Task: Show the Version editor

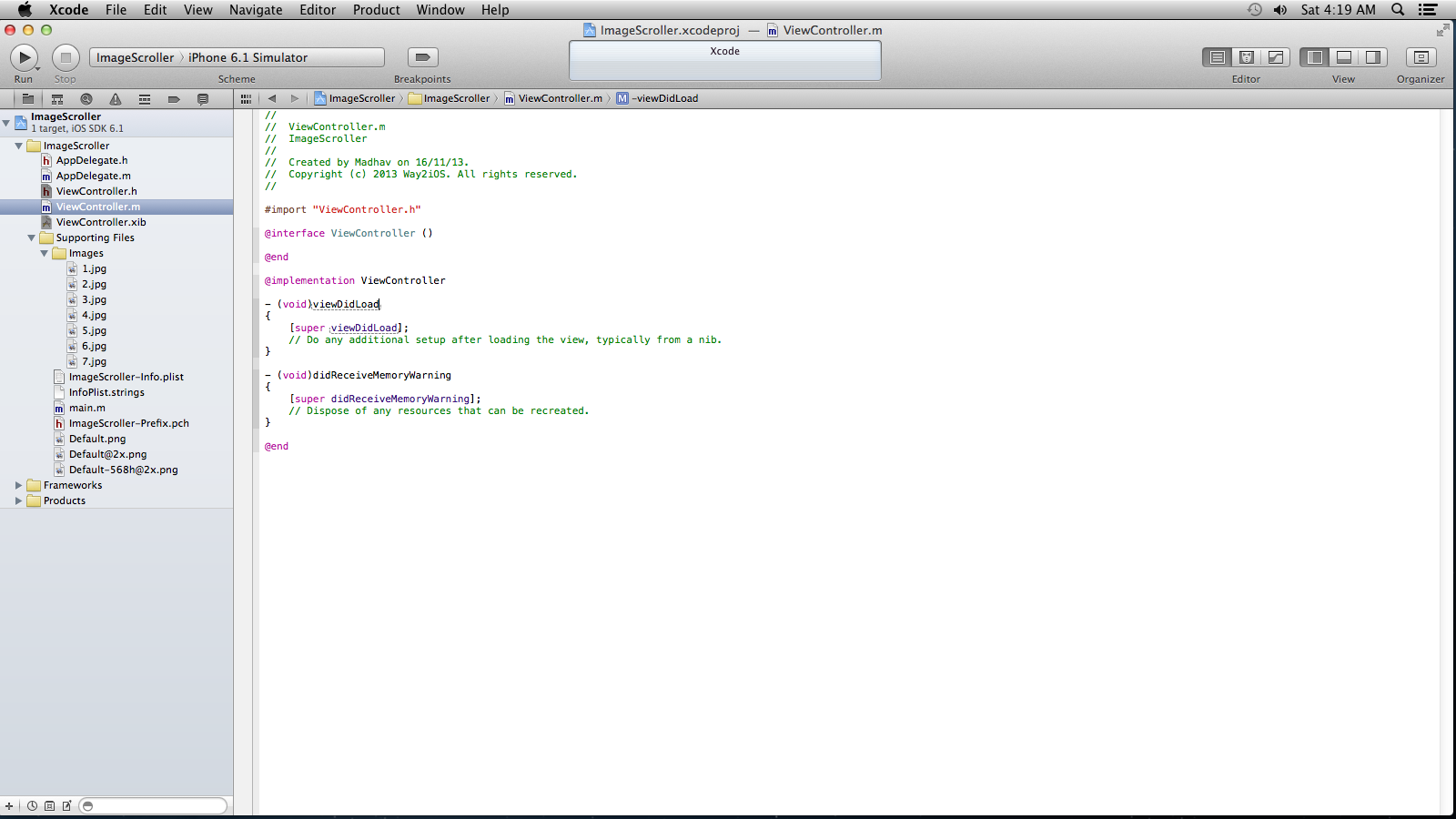Action: pos(1276,57)
